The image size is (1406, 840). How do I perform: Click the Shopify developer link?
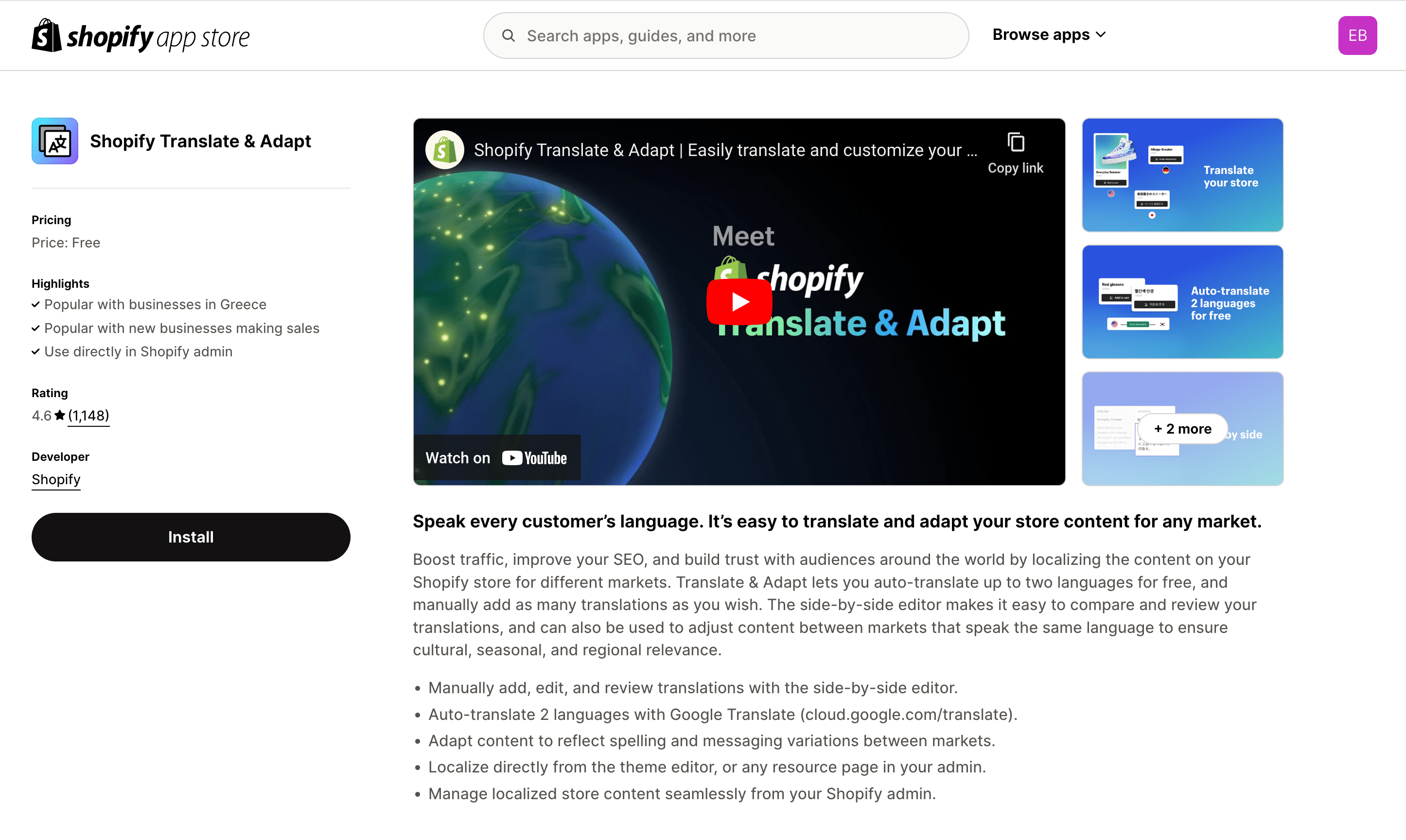[55, 479]
